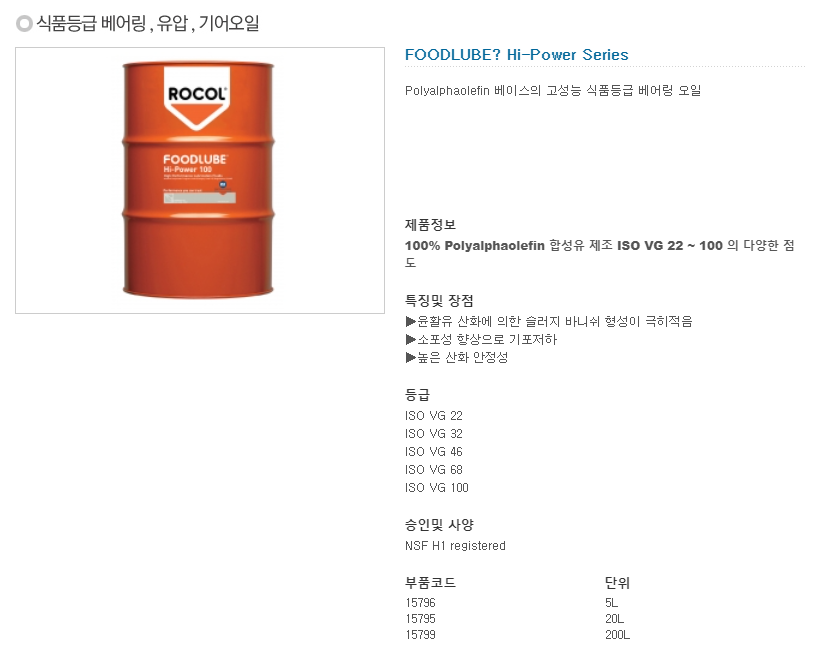The height and width of the screenshot is (655, 818).
Task: Select the ISO VG 46 grade
Action: click(x=434, y=452)
